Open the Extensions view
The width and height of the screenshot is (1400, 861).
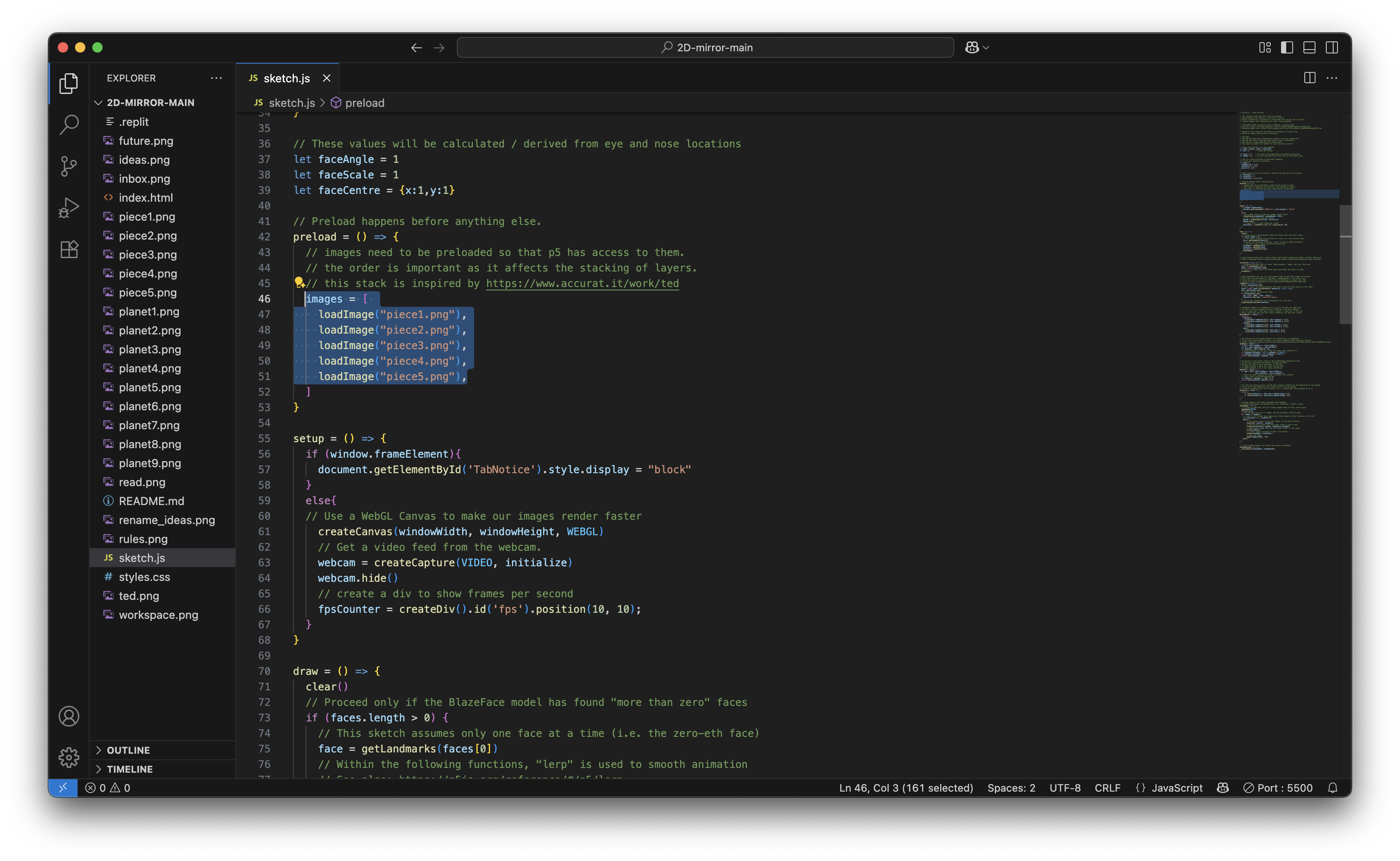click(69, 249)
